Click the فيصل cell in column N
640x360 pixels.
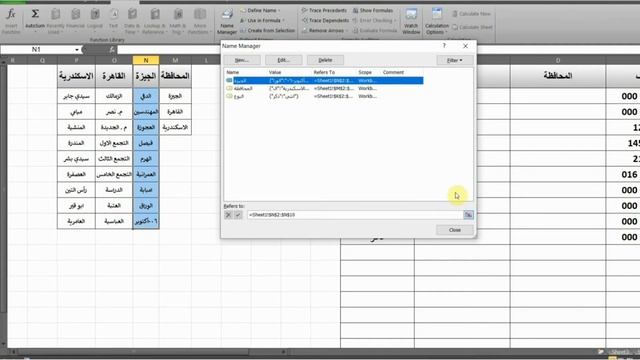146,143
